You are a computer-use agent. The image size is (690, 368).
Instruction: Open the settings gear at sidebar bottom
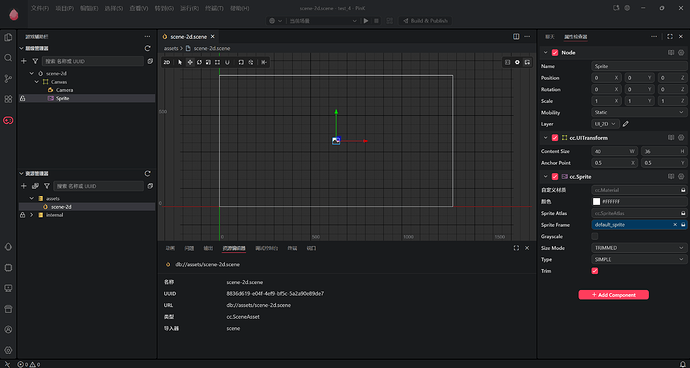8,350
